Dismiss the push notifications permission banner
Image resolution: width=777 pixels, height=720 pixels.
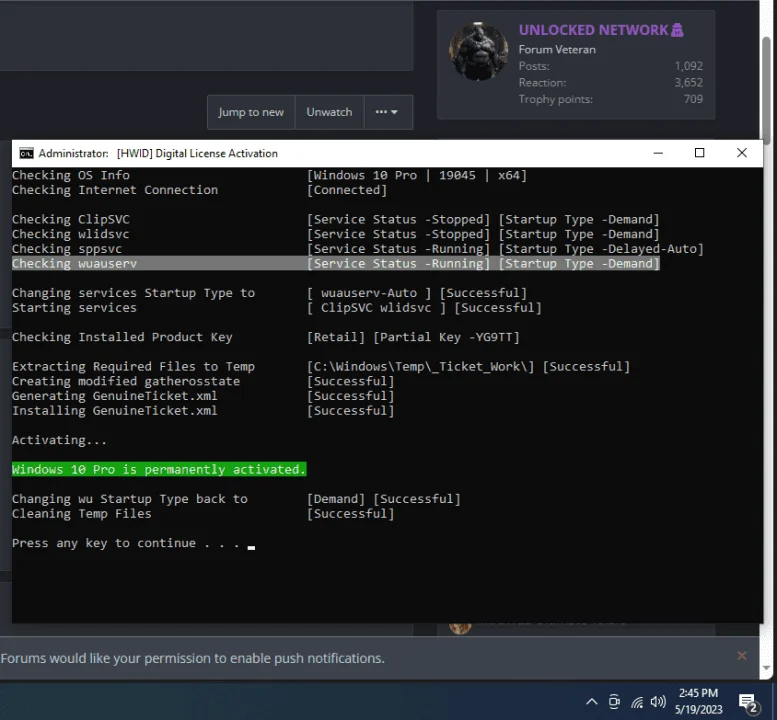coord(741,656)
